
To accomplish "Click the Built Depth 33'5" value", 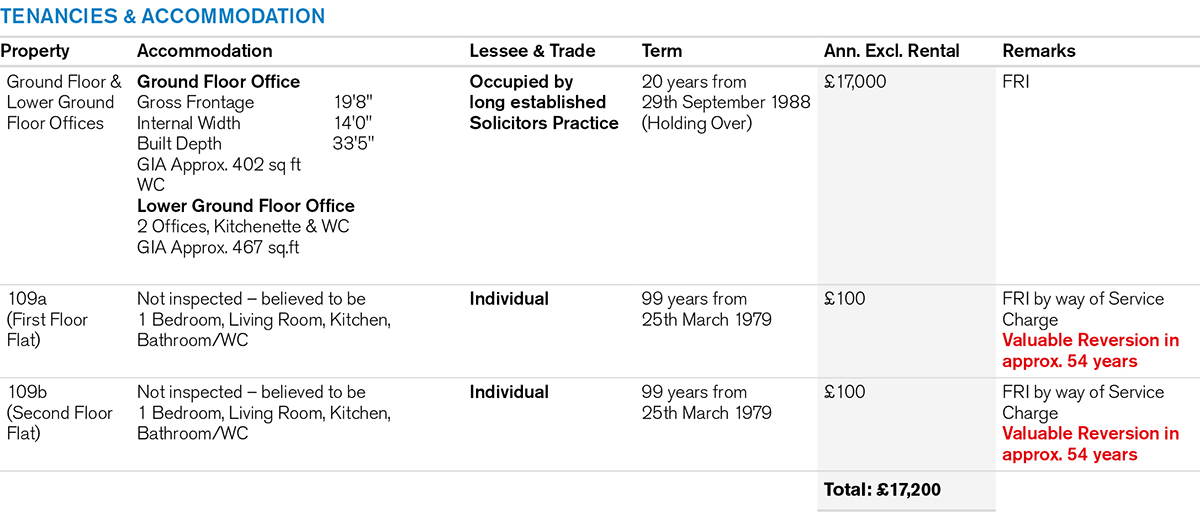I will coord(354,144).
